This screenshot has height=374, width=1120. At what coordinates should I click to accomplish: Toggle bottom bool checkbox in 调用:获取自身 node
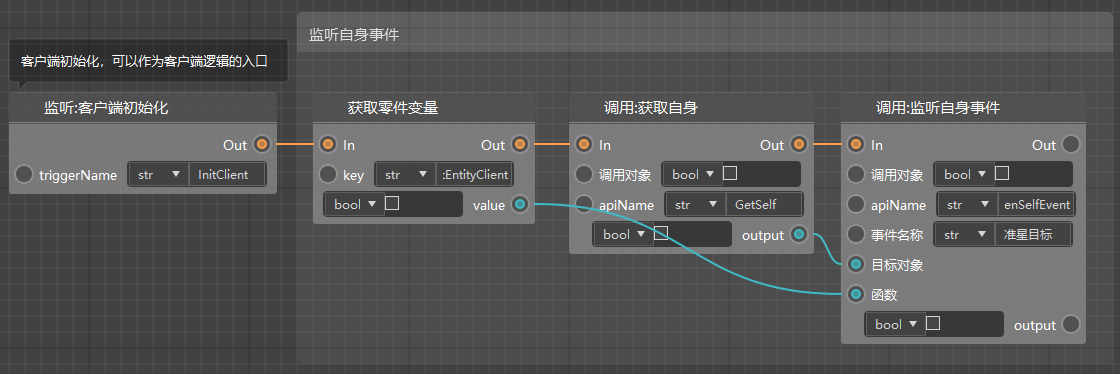click(661, 233)
